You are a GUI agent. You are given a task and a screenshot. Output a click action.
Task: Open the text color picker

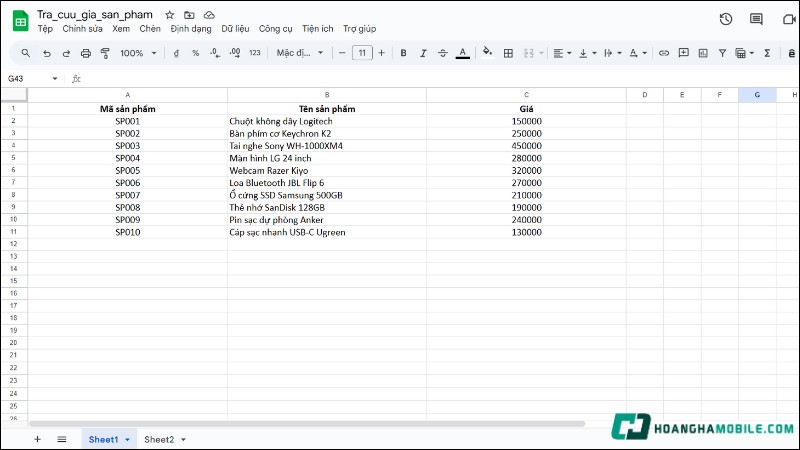pyautogui.click(x=462, y=53)
